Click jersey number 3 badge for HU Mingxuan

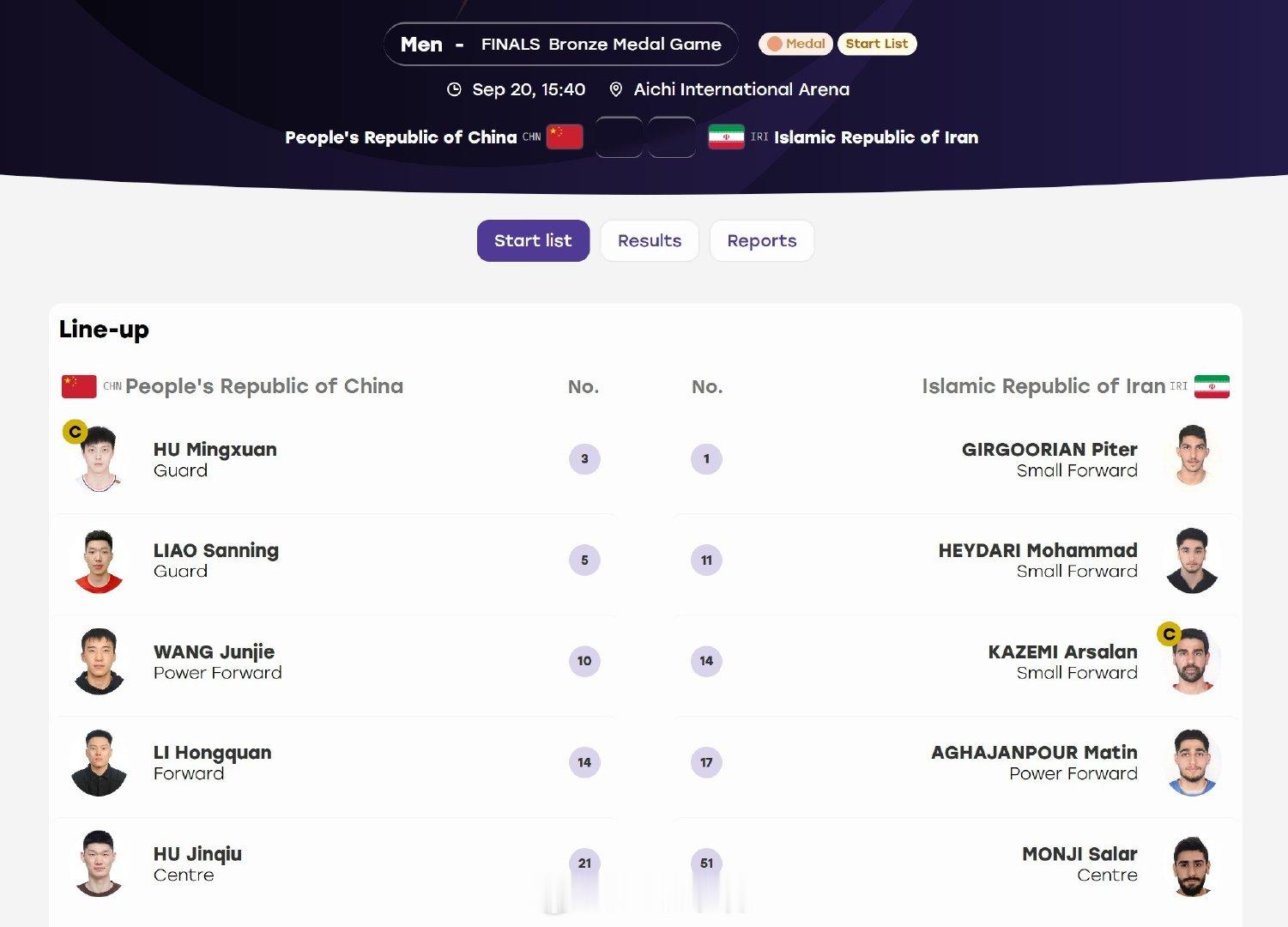point(584,458)
